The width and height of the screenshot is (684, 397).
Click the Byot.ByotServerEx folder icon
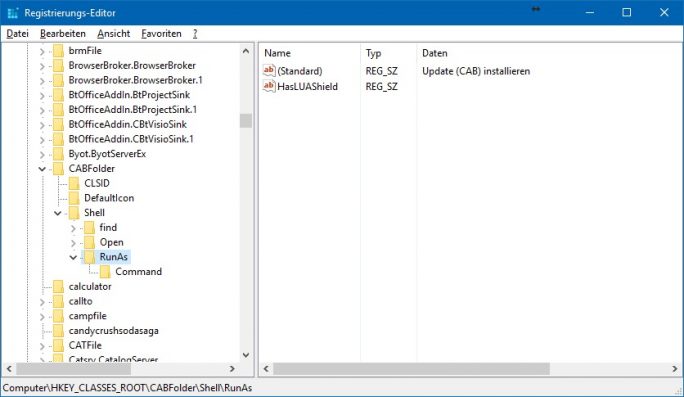click(58, 154)
